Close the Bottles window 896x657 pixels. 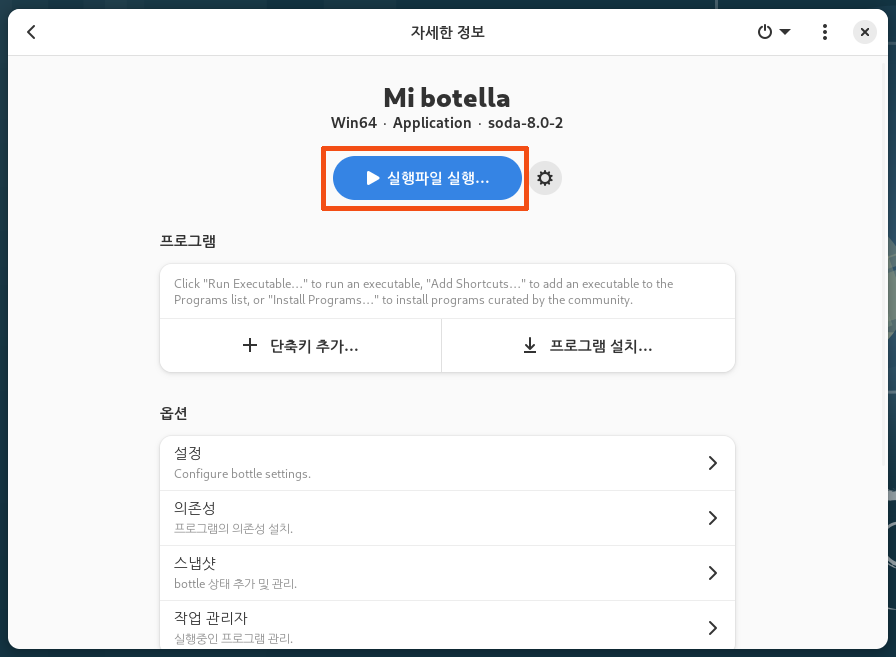(865, 32)
